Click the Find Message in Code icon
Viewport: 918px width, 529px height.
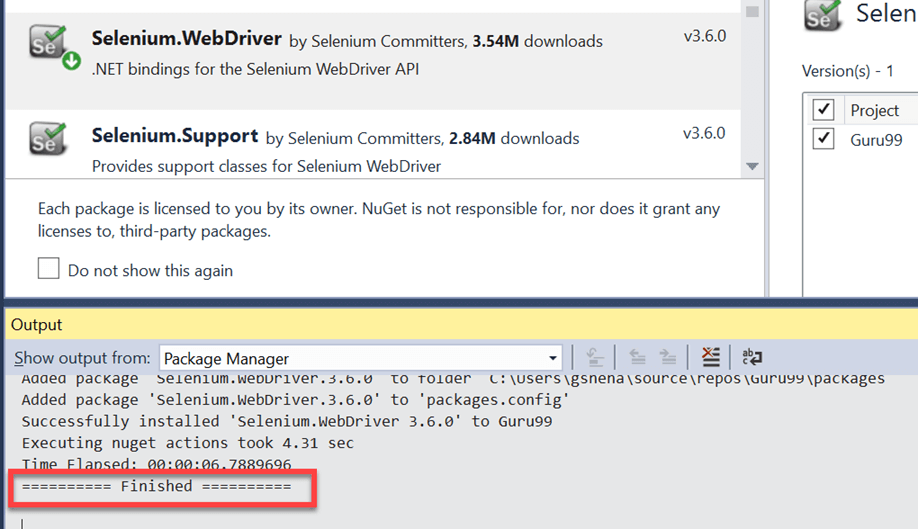pyautogui.click(x=595, y=357)
